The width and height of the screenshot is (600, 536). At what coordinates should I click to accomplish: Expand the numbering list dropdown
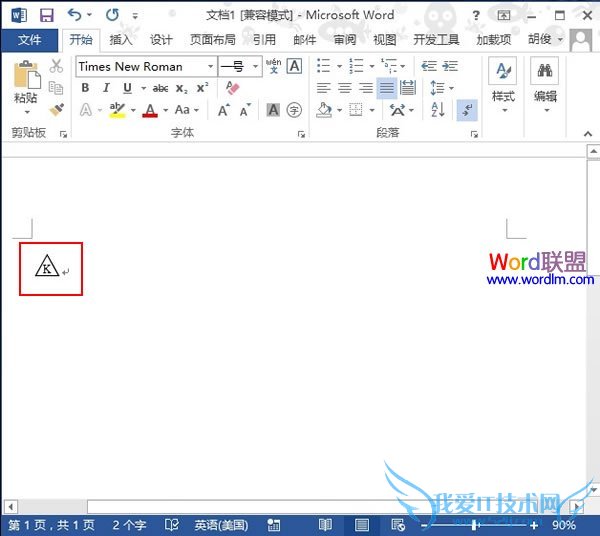click(372, 67)
